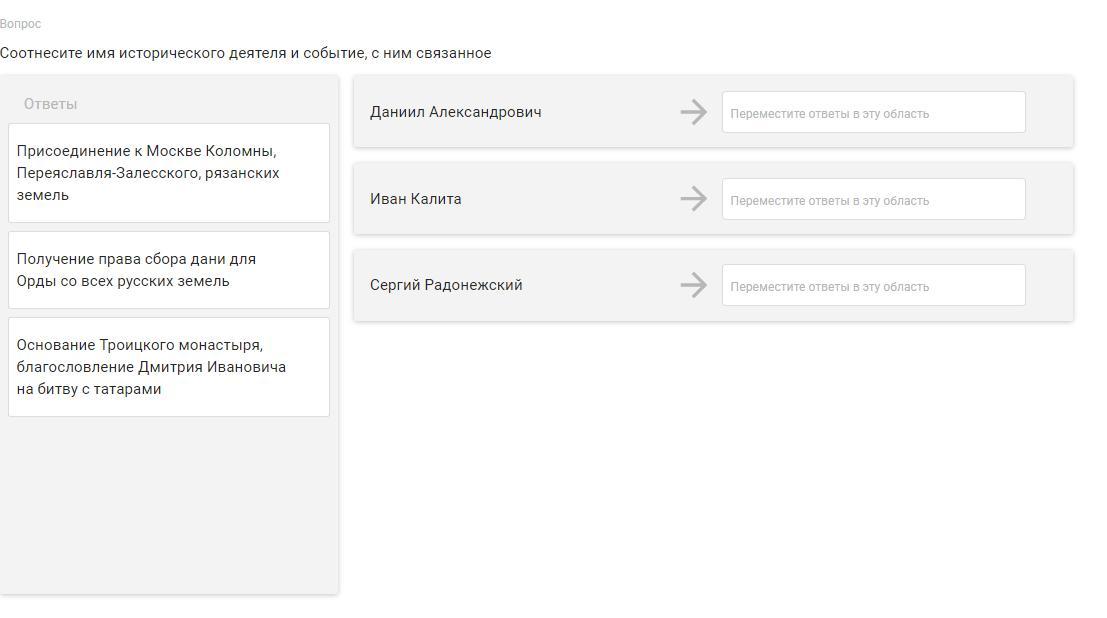
Task: Click the Иван Калита row card background
Action: 713,198
